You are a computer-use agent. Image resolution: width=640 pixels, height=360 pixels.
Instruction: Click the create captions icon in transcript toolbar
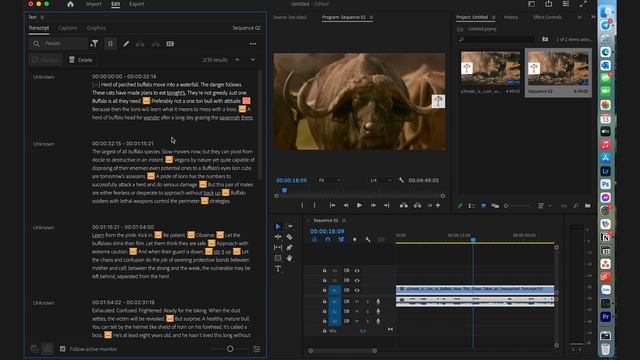pos(170,44)
